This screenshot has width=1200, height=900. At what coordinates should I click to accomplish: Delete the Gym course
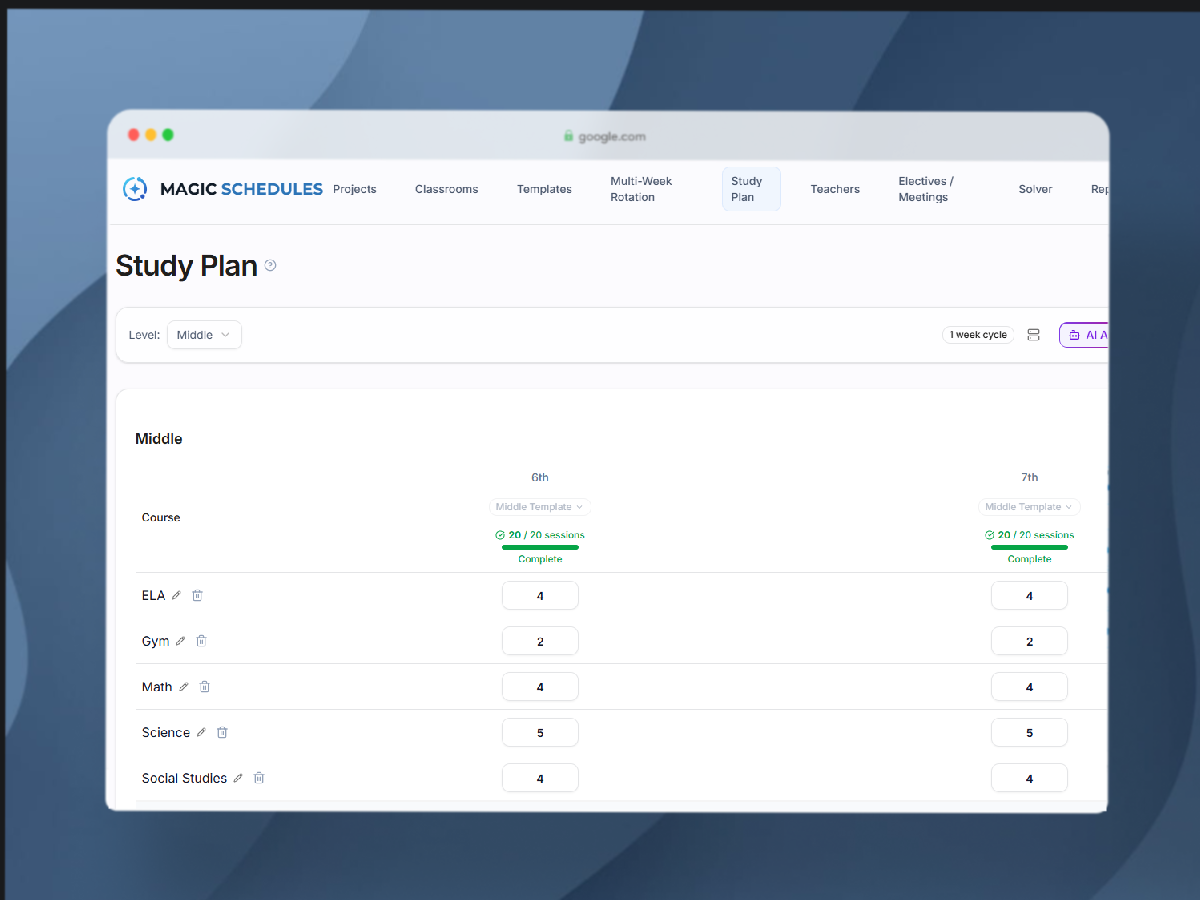tap(201, 641)
